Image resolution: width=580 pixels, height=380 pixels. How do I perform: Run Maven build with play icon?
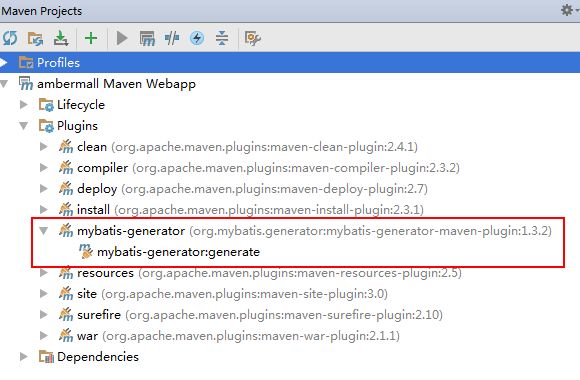(x=122, y=38)
